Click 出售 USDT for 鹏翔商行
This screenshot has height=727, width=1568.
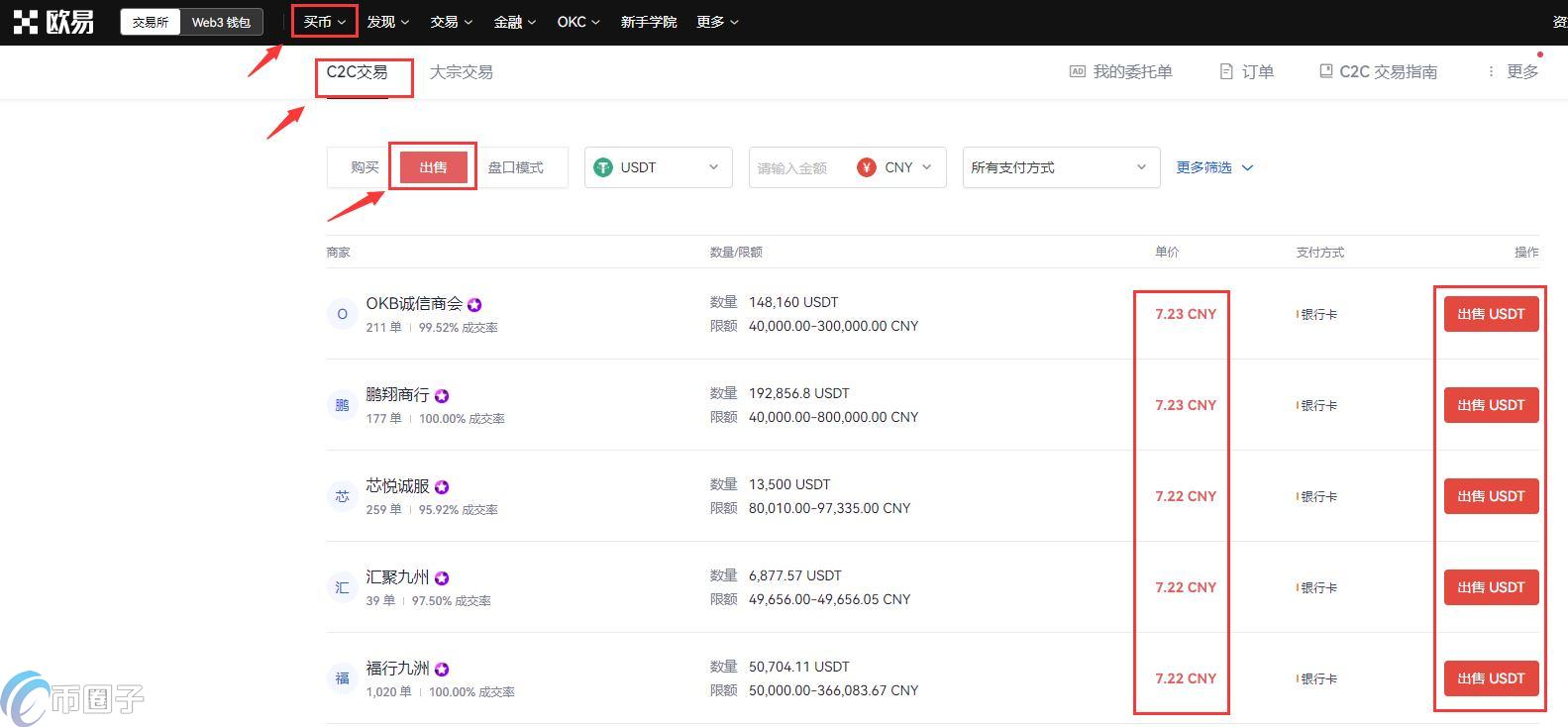[1491, 405]
